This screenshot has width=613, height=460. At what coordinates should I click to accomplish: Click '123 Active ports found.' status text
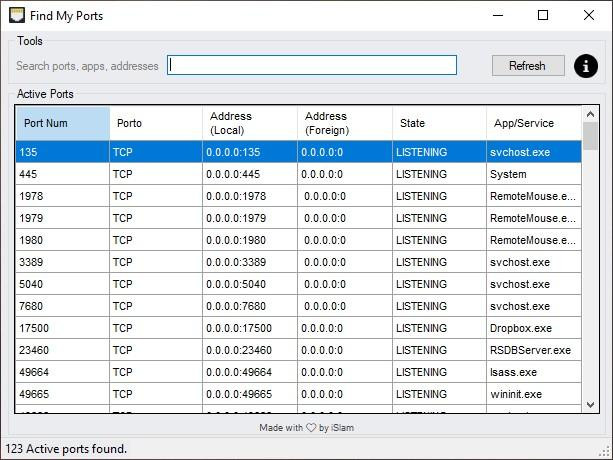click(66, 449)
